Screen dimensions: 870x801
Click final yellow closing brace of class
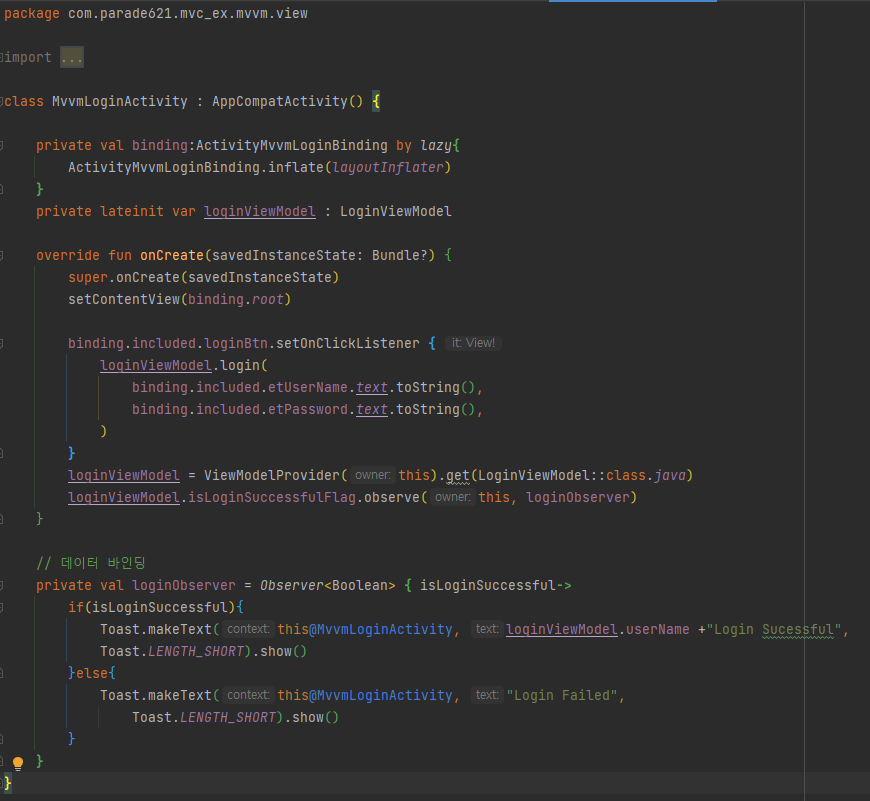[8, 783]
